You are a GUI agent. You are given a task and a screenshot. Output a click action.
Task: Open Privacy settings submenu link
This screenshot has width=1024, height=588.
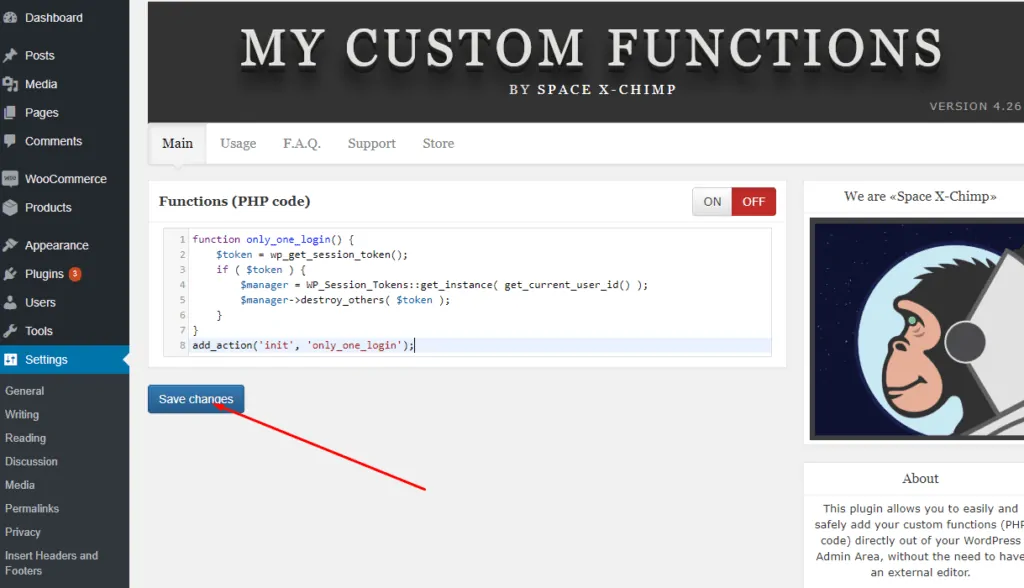point(23,532)
